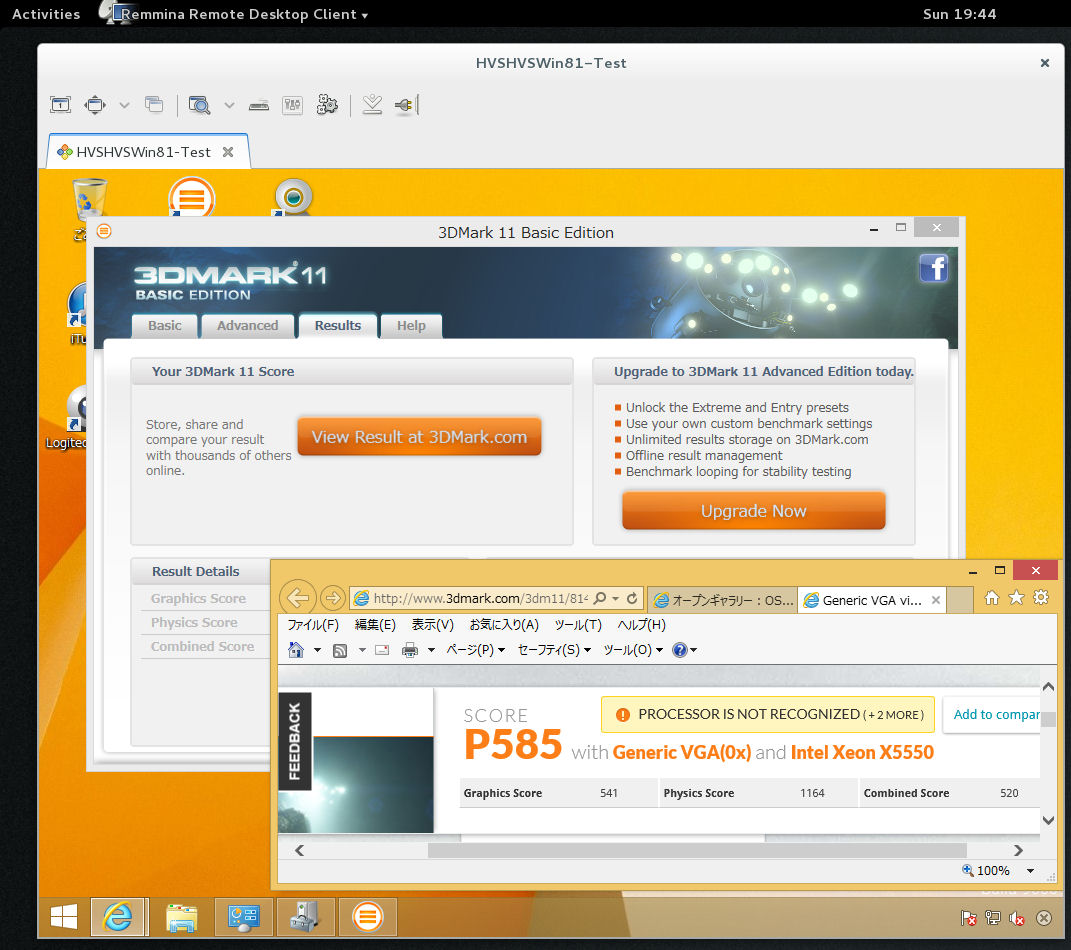The height and width of the screenshot is (950, 1071).
Task: Click the IE horizontal scrollbar thumb
Action: pos(697,850)
